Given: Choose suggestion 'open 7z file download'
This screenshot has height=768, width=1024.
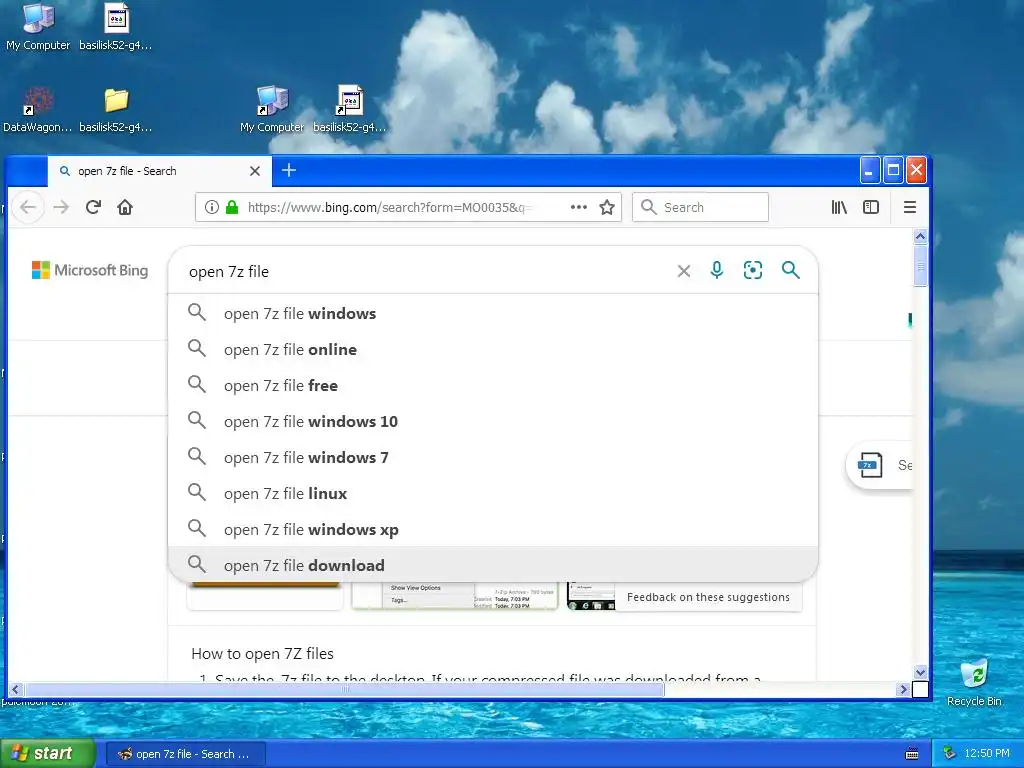Looking at the screenshot, I should pyautogui.click(x=493, y=565).
